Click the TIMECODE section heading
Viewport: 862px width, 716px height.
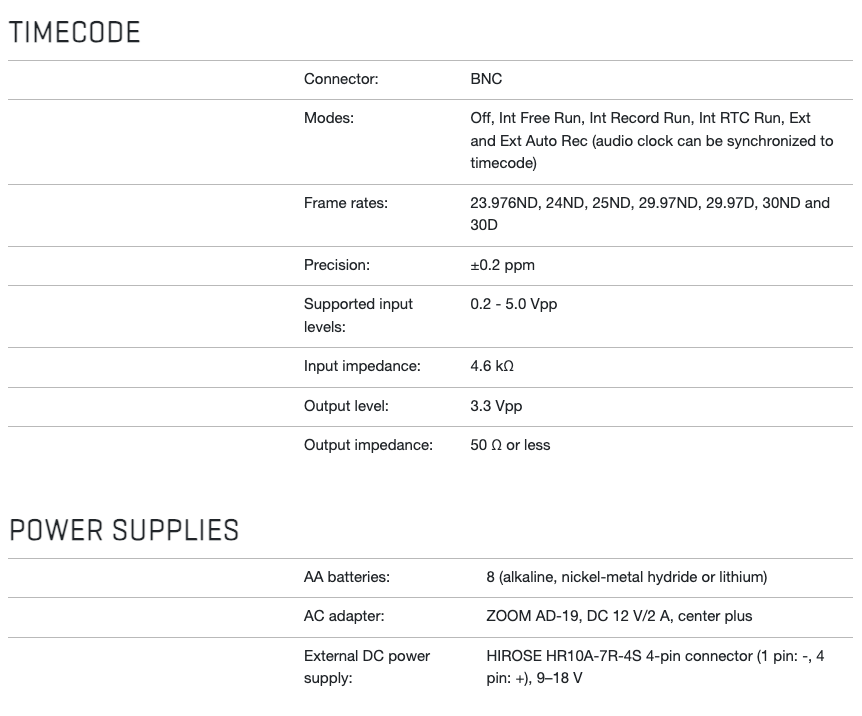click(x=75, y=32)
